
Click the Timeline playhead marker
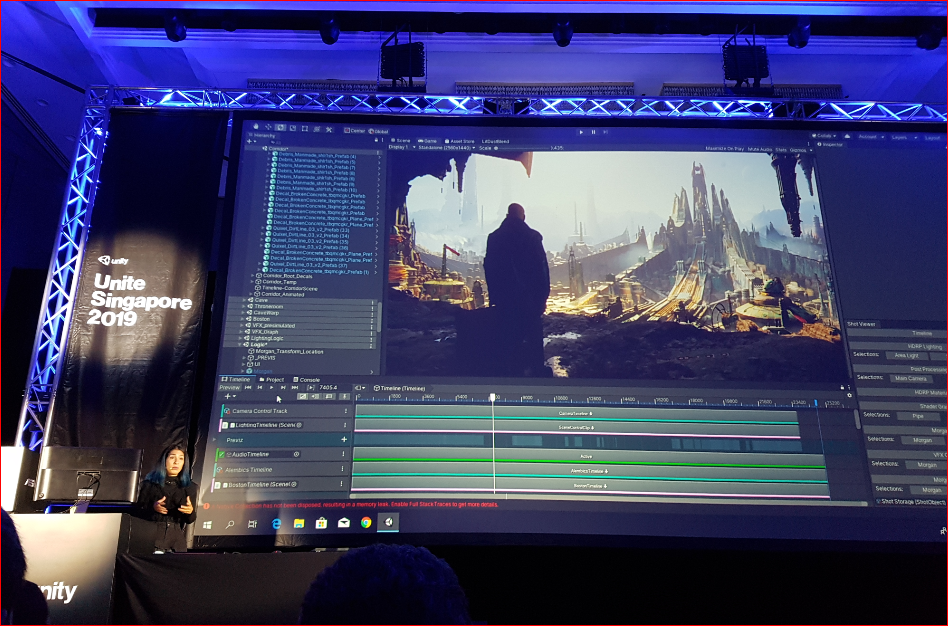(493, 397)
